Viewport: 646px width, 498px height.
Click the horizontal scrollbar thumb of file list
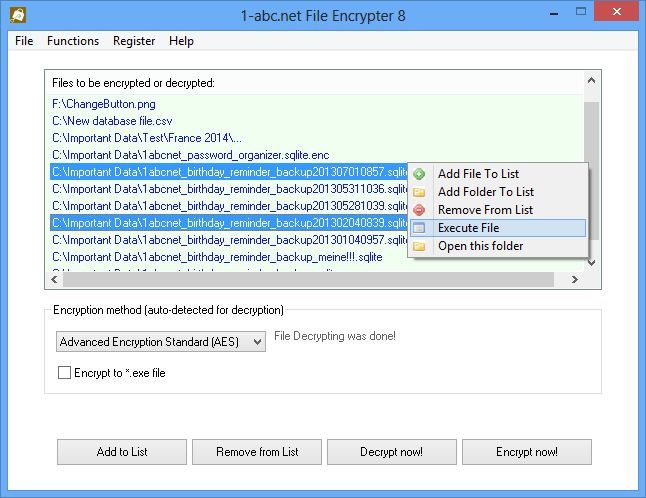(x=308, y=280)
